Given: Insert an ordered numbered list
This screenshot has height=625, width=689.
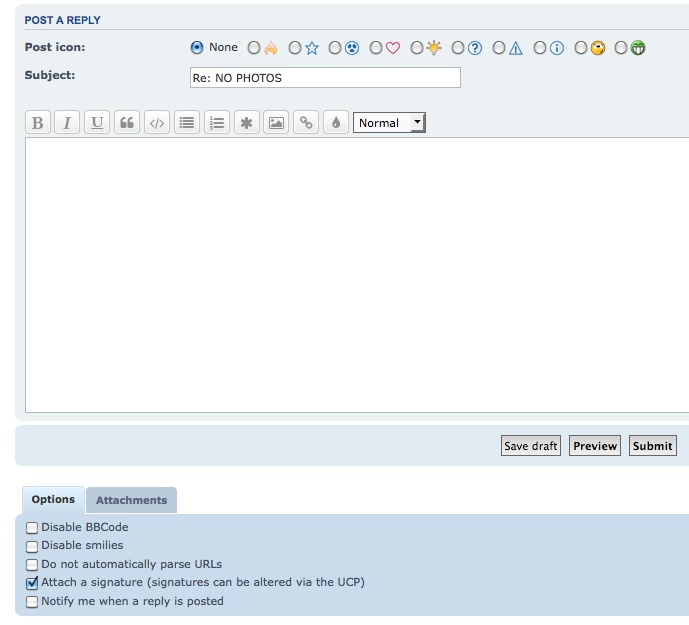Looking at the screenshot, I should [216, 123].
